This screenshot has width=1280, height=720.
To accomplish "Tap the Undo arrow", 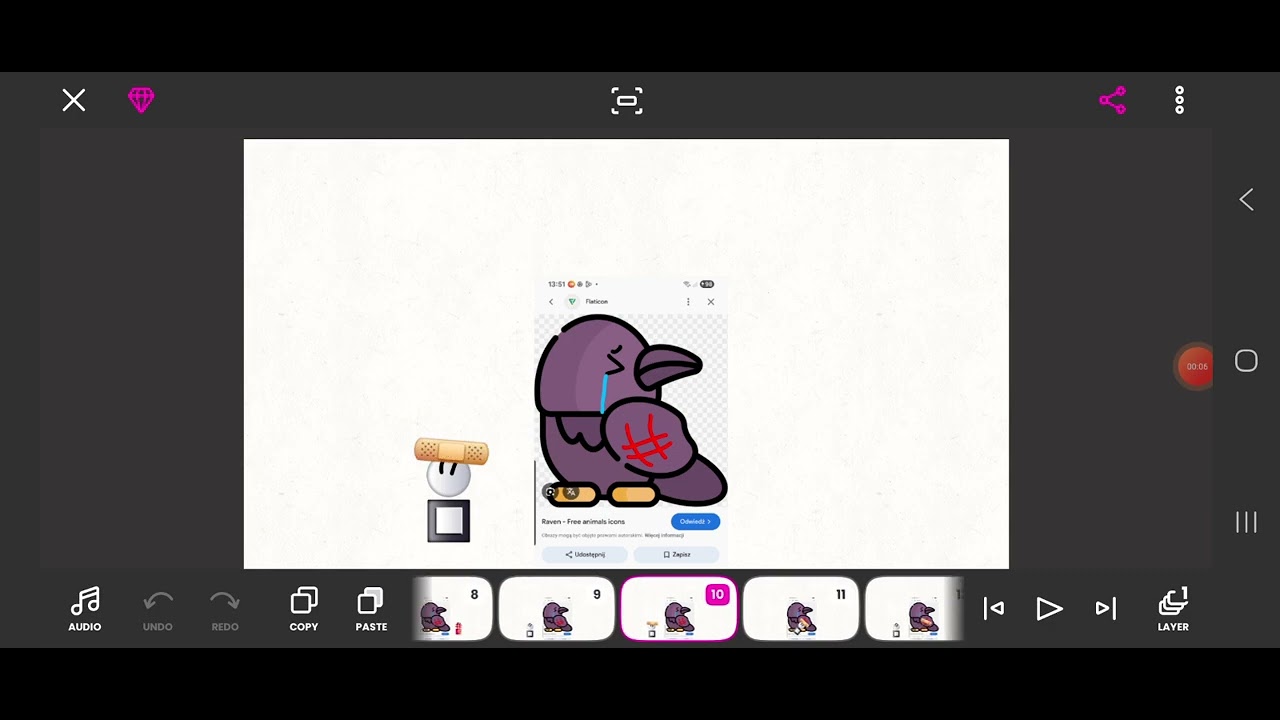I will (x=158, y=609).
